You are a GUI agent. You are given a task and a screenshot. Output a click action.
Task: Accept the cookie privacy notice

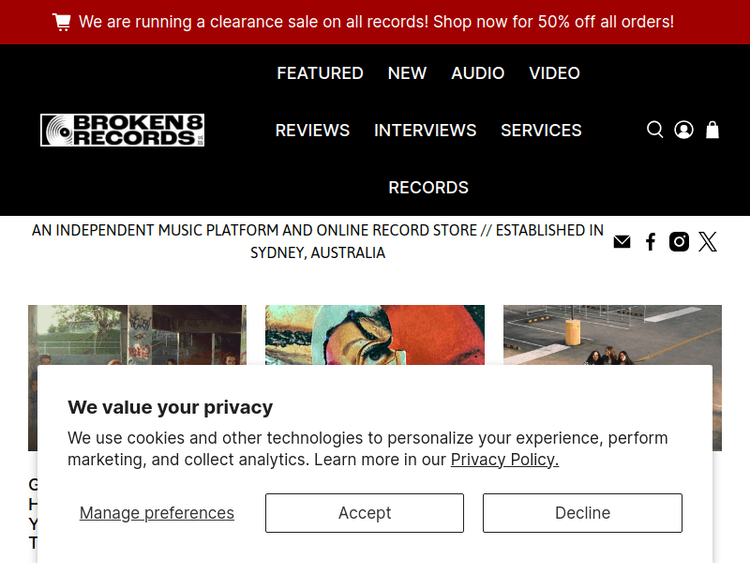pyautogui.click(x=364, y=513)
